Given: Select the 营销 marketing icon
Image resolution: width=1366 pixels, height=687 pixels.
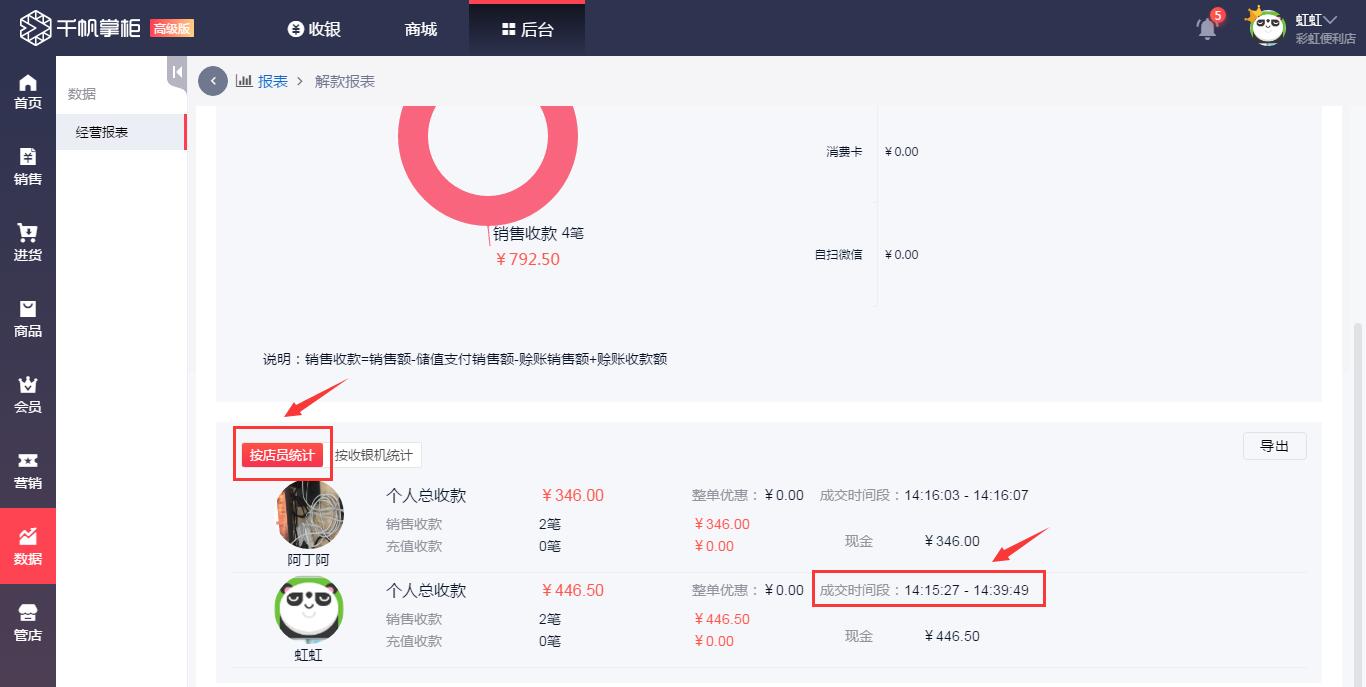Looking at the screenshot, I should 27,469.
